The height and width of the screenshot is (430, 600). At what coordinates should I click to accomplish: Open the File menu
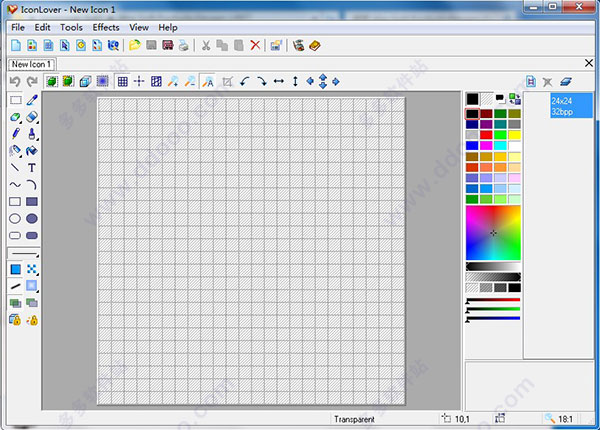pyautogui.click(x=18, y=28)
